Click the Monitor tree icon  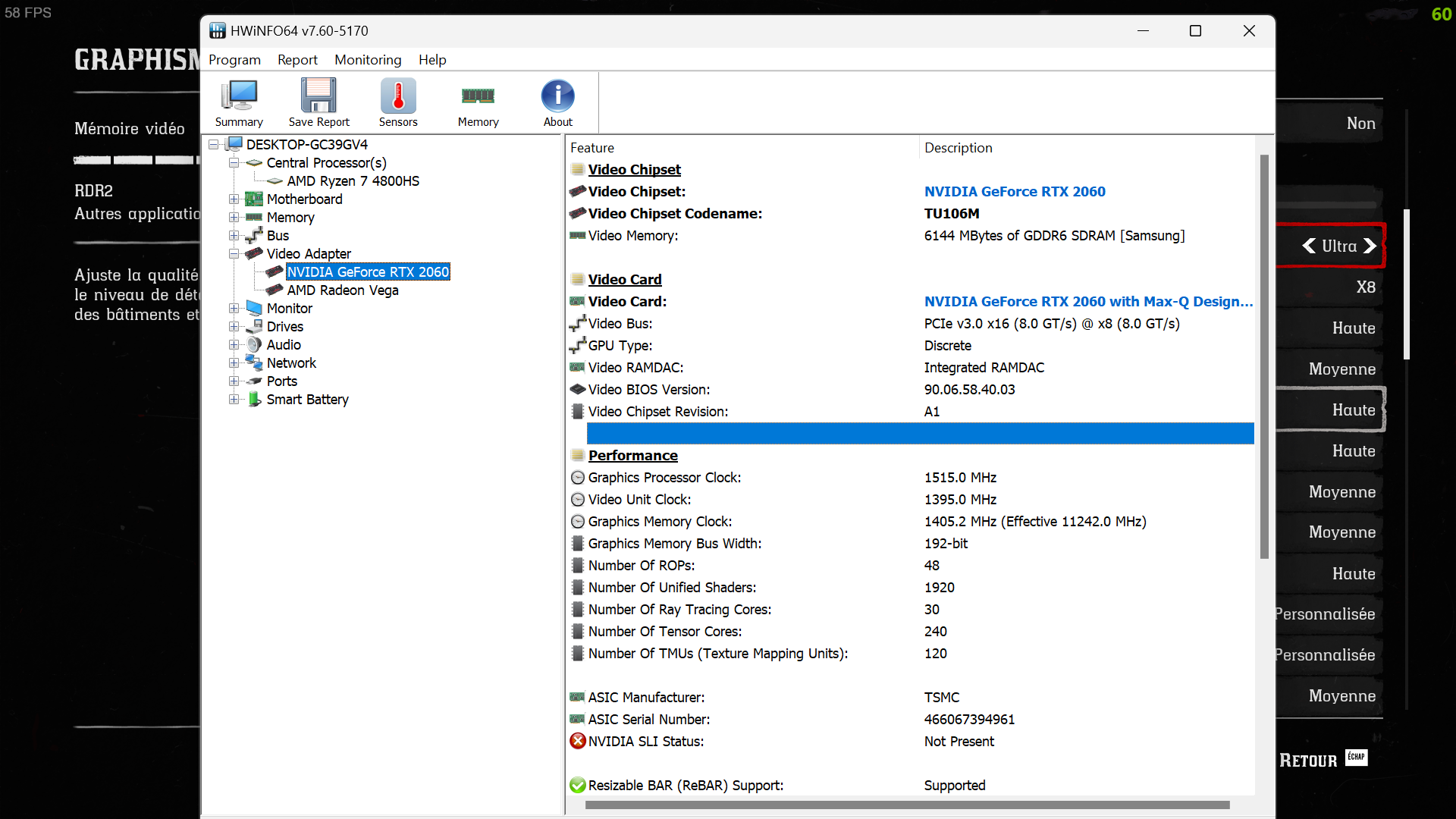(x=254, y=308)
